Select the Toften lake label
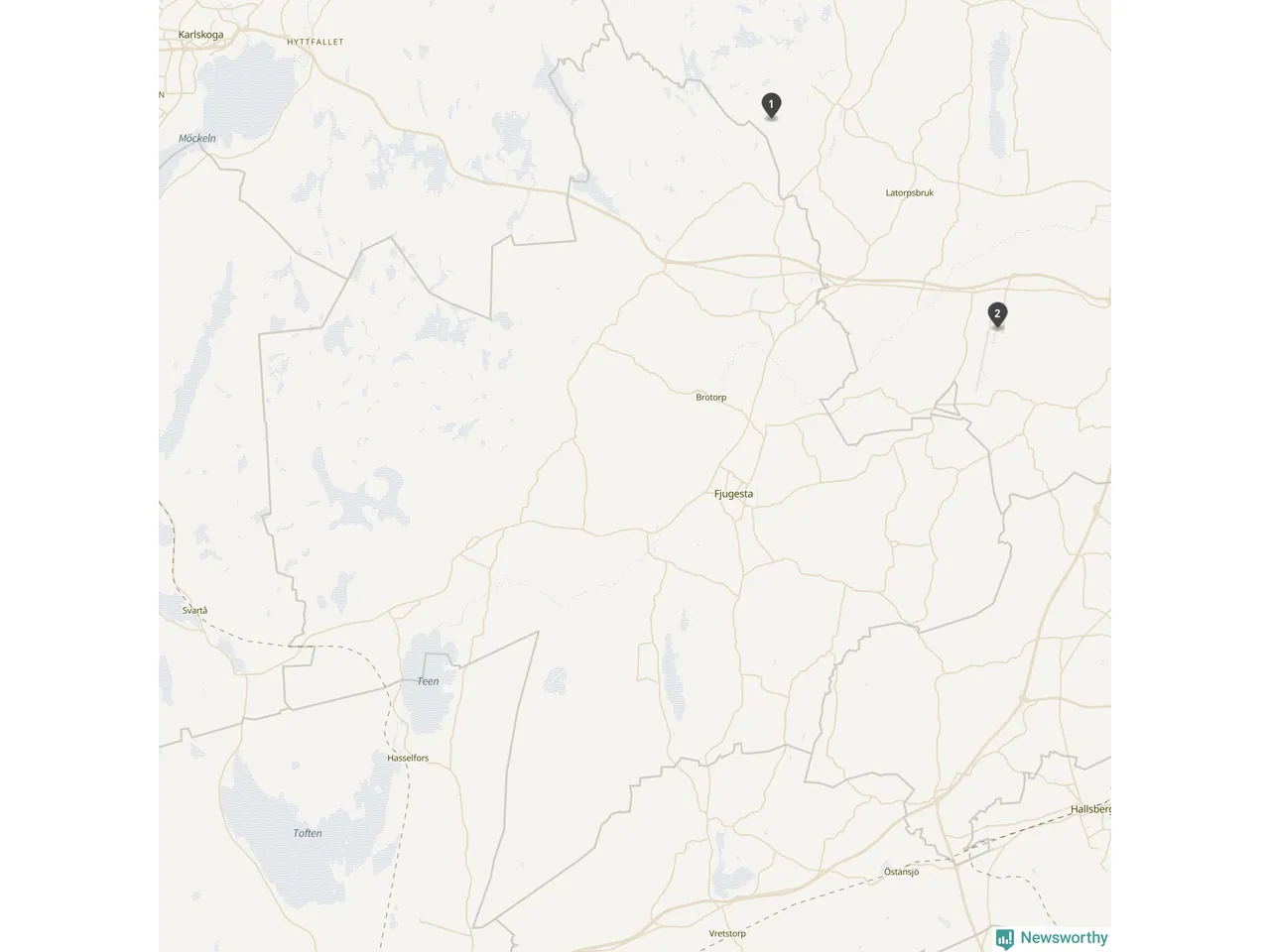Viewport: 1270px width, 952px height. [x=308, y=833]
